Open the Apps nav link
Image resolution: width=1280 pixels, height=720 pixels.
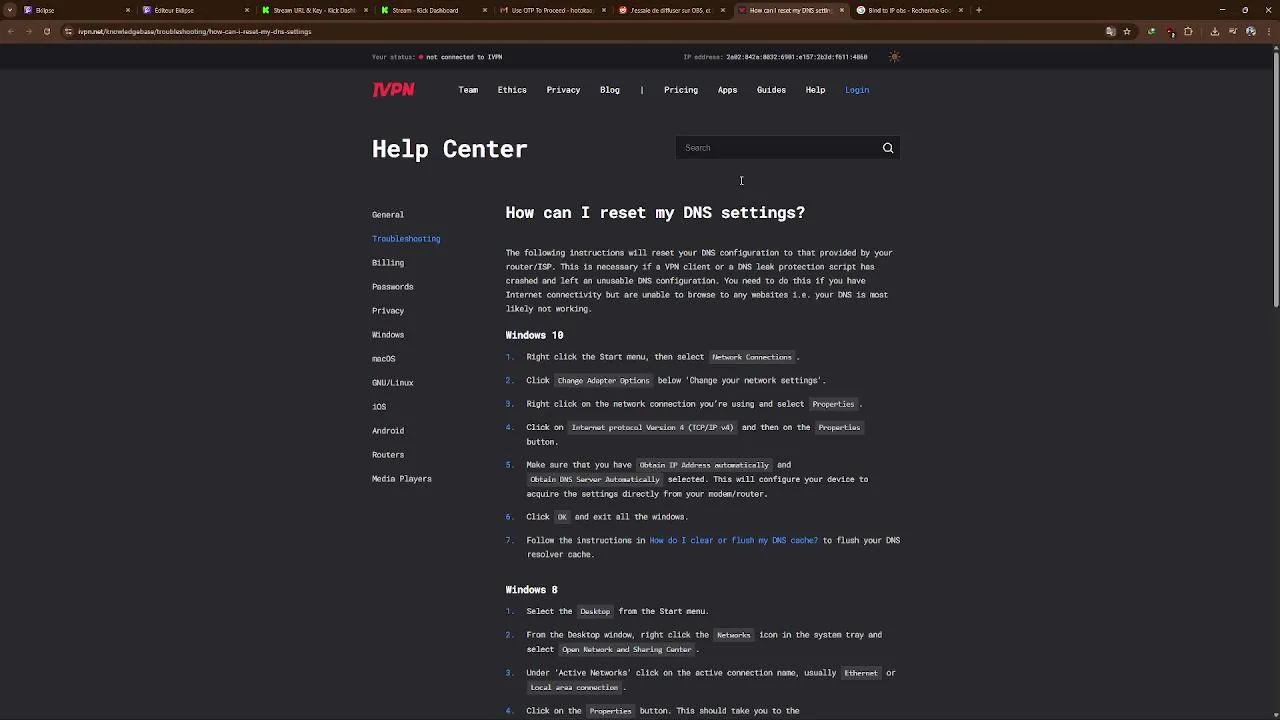(727, 90)
